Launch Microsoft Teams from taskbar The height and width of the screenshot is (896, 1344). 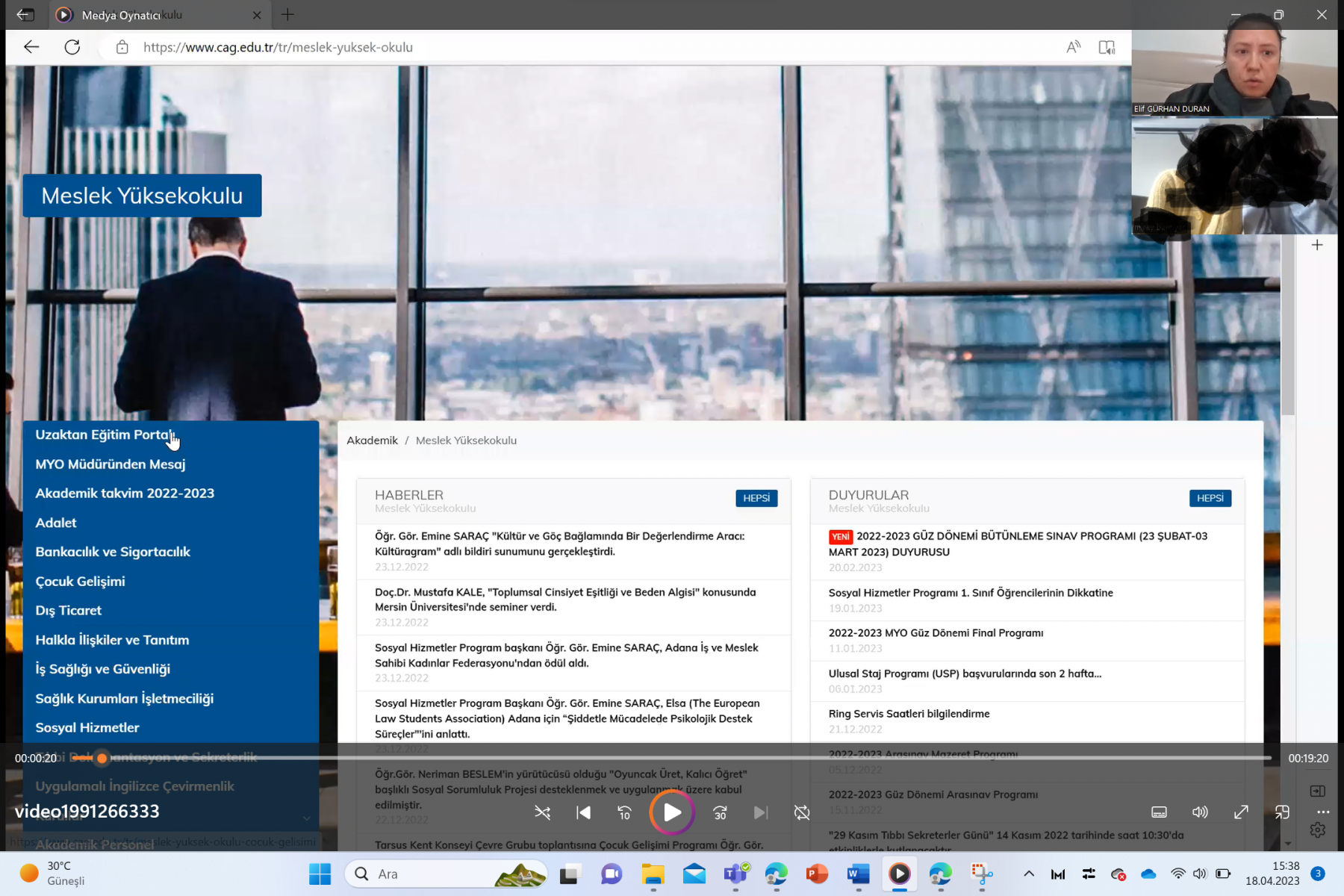[735, 874]
